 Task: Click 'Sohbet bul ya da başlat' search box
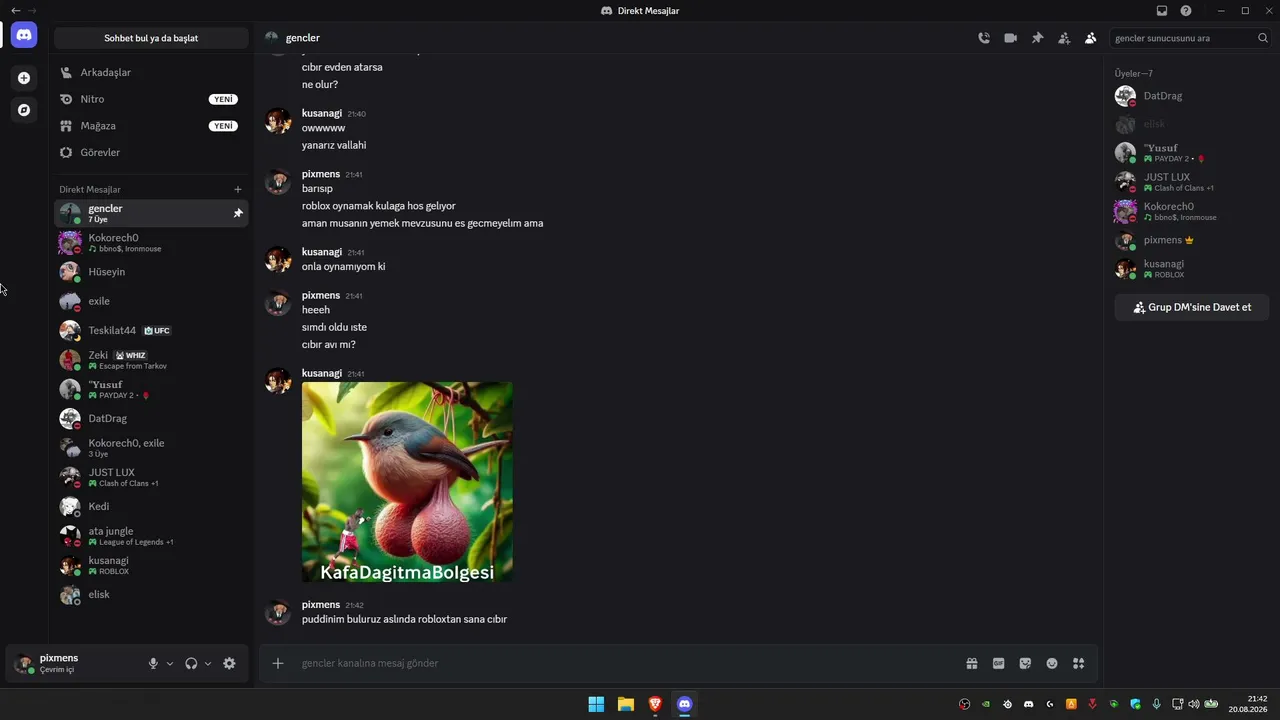pyautogui.click(x=151, y=38)
